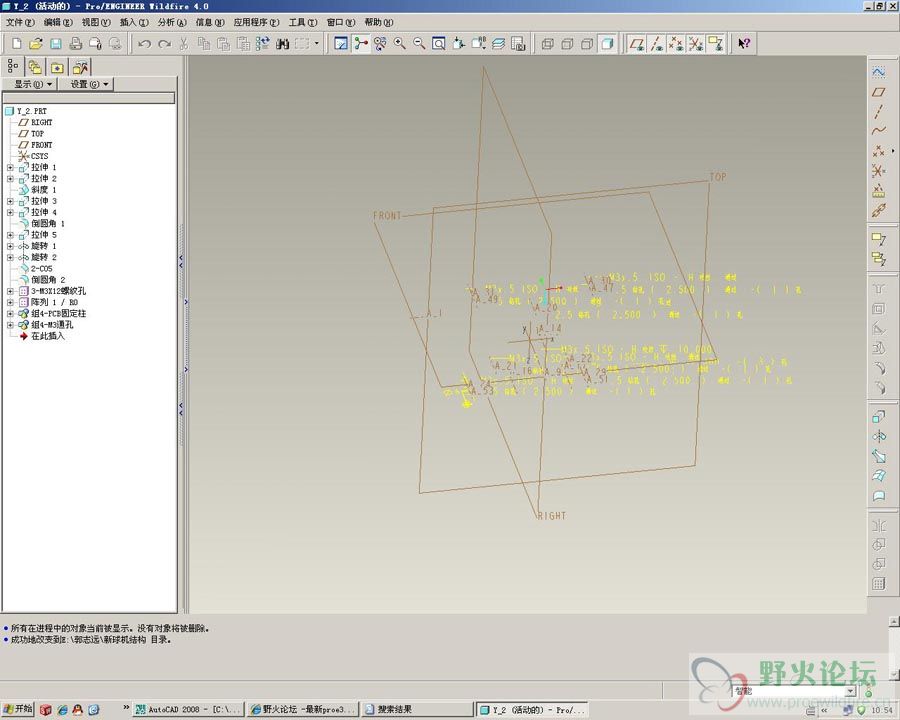
Task: Toggle datum planes display
Action: pyautogui.click(x=637, y=44)
